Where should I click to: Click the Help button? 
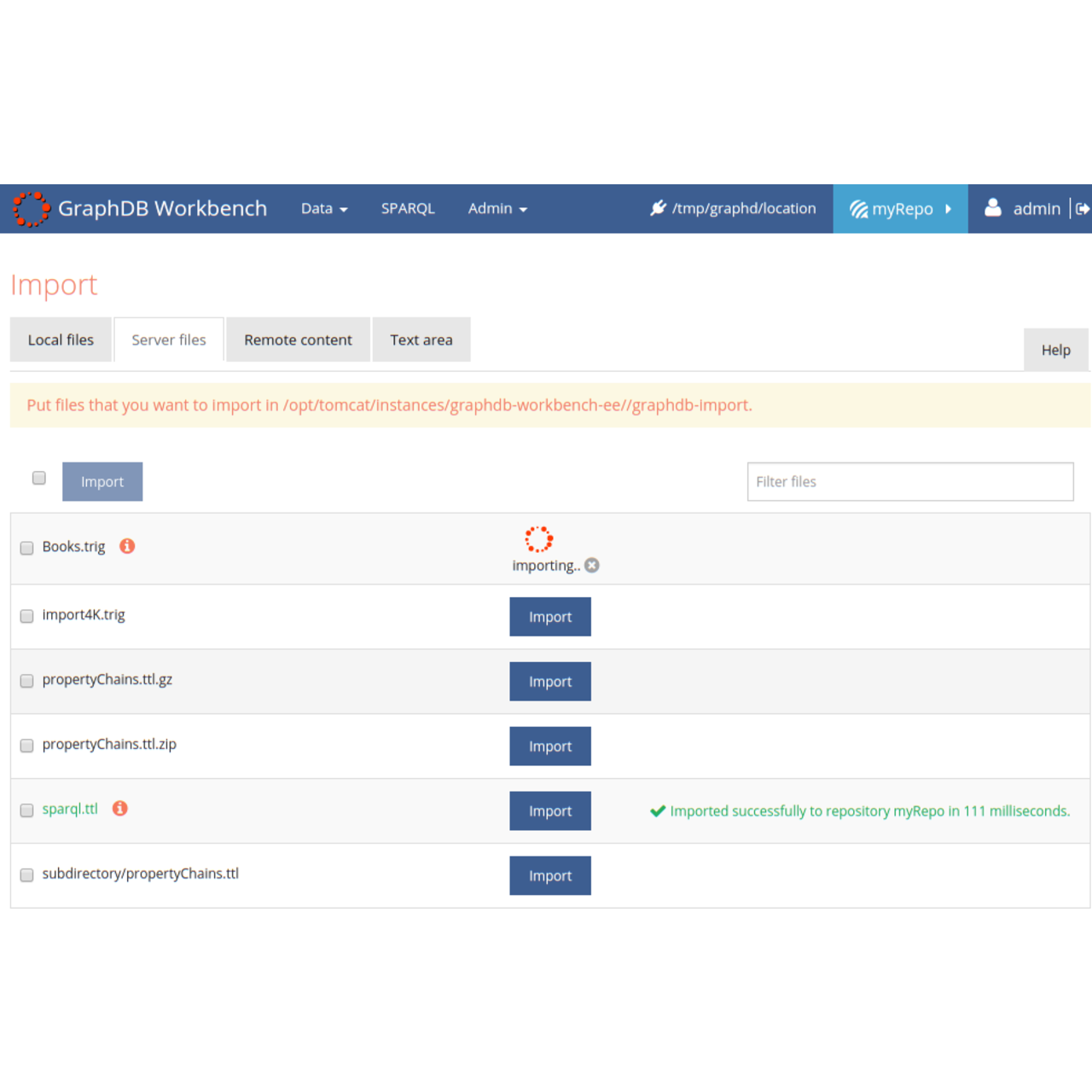tap(1055, 350)
